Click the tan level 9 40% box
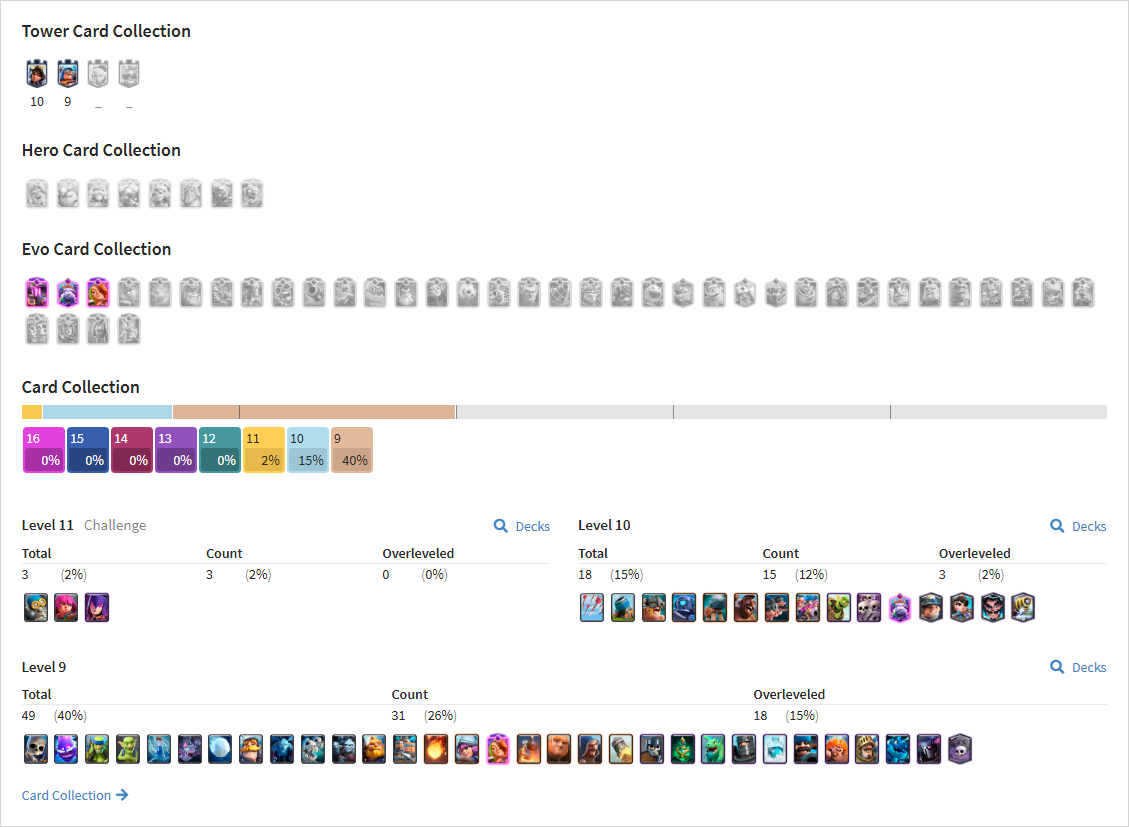The width and height of the screenshot is (1129, 827). point(352,450)
